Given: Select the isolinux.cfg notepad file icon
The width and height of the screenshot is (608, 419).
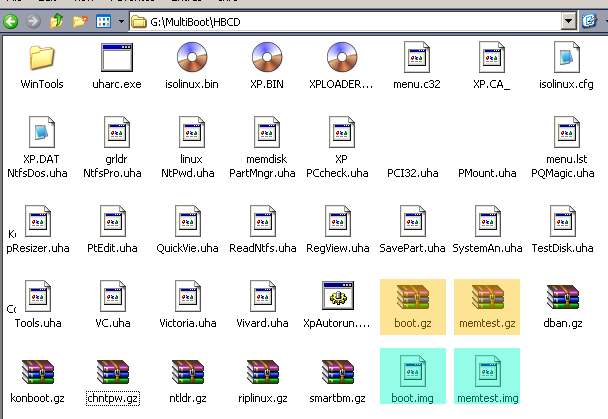Looking at the screenshot, I should click(x=567, y=57).
